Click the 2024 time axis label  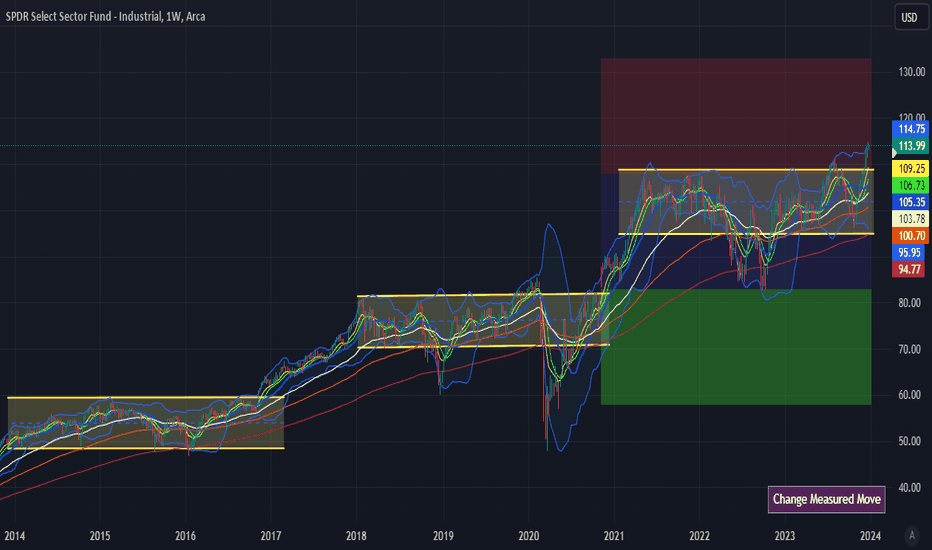870,536
